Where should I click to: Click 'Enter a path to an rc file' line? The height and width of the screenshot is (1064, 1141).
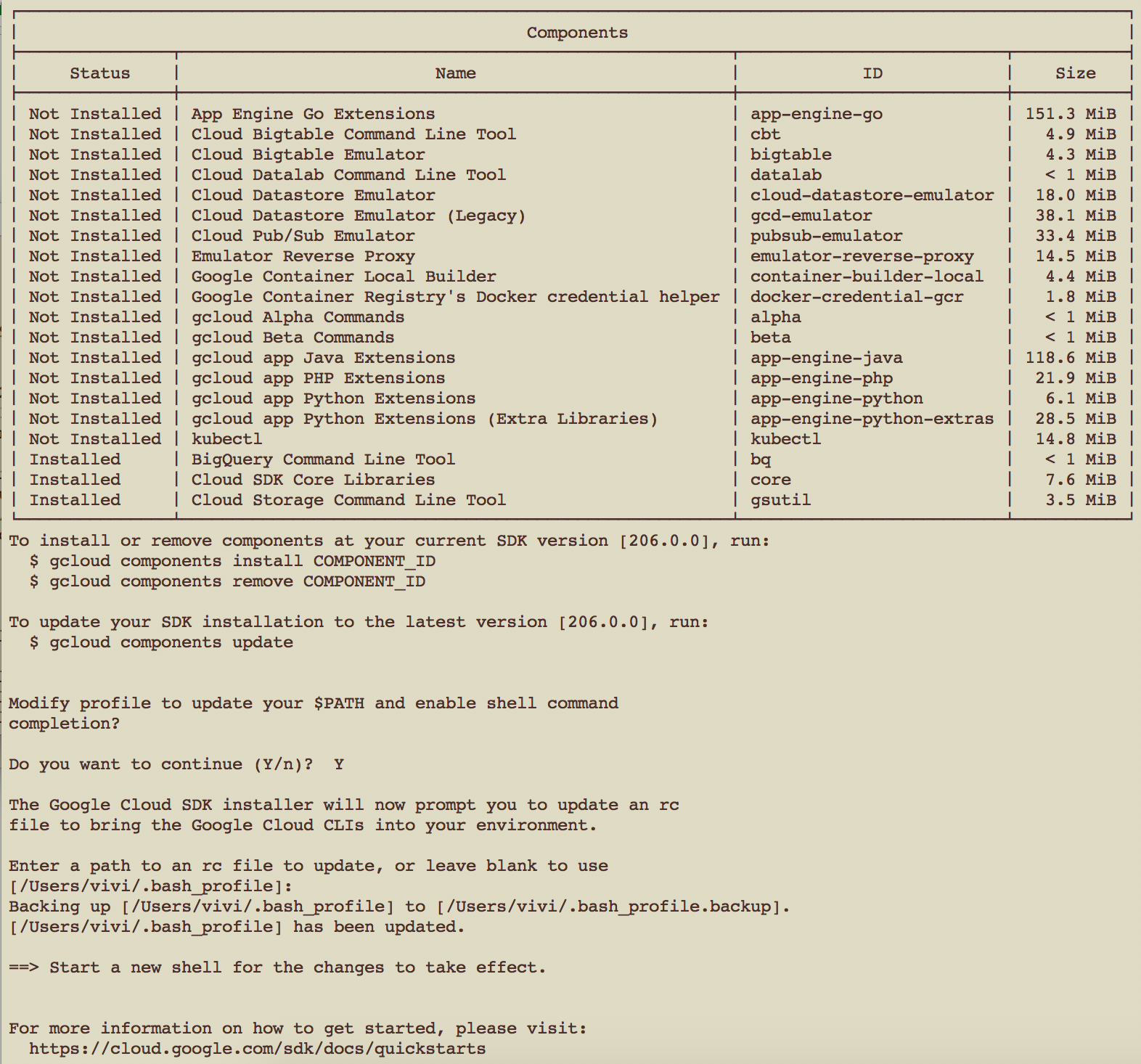pyautogui.click(x=308, y=866)
